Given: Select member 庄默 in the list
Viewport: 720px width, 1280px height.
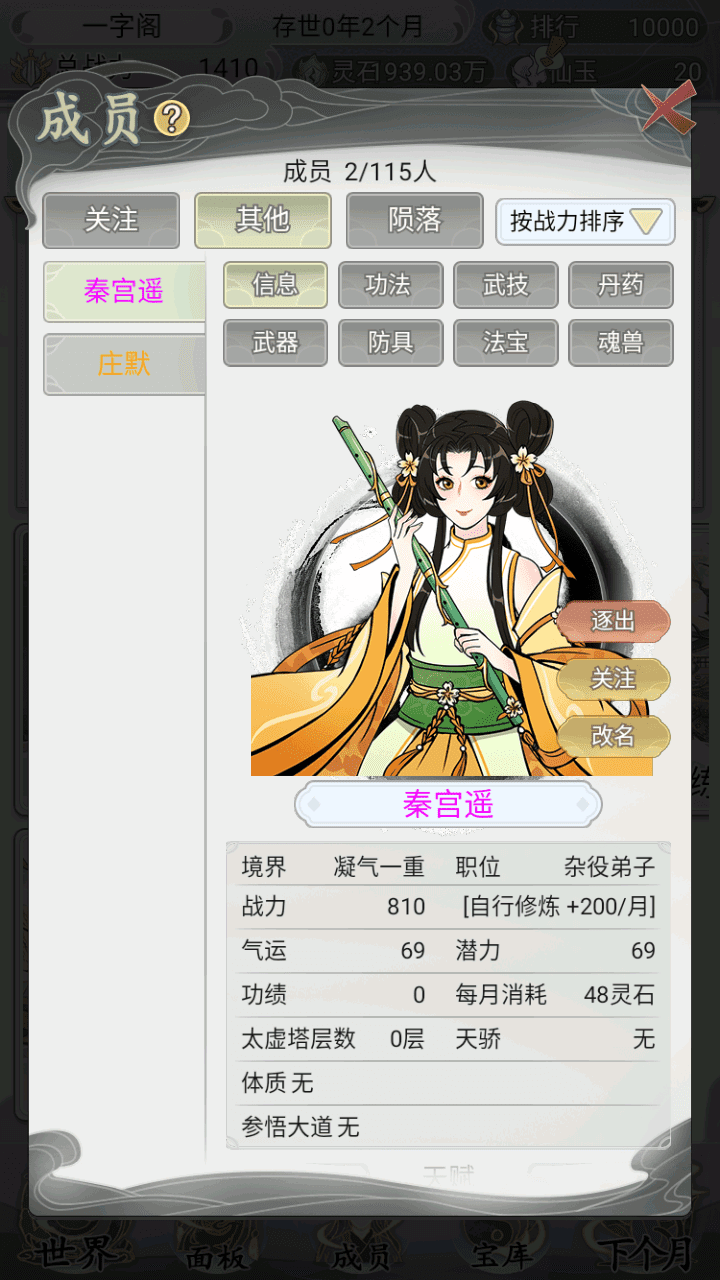Looking at the screenshot, I should tap(124, 364).
